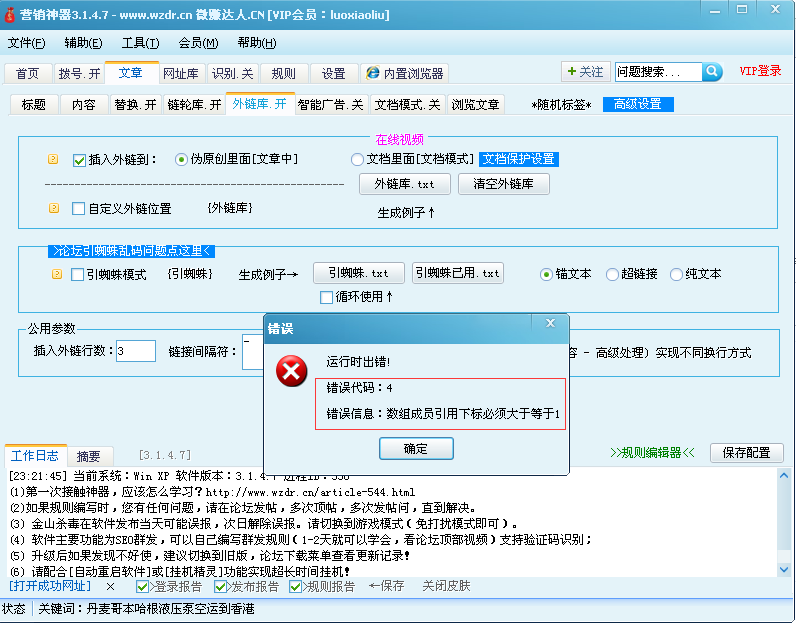
Task: Choose the 锚文本 radio button
Action: point(546,275)
